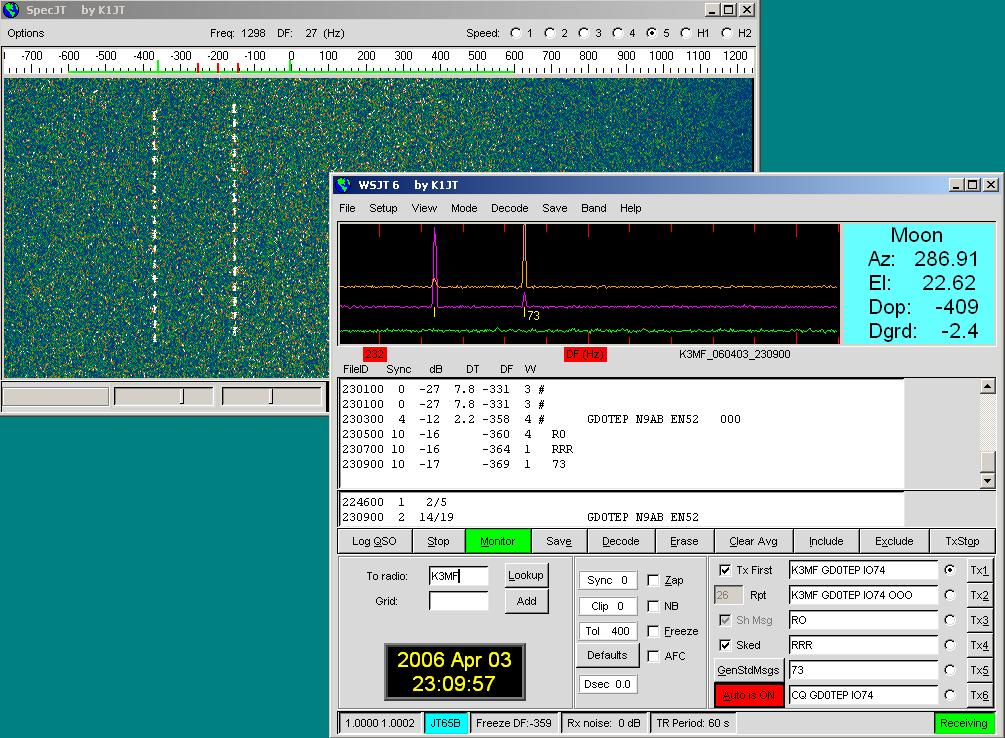Toggle the red Auto is ON button
1005x738 pixels.
pyautogui.click(x=748, y=695)
